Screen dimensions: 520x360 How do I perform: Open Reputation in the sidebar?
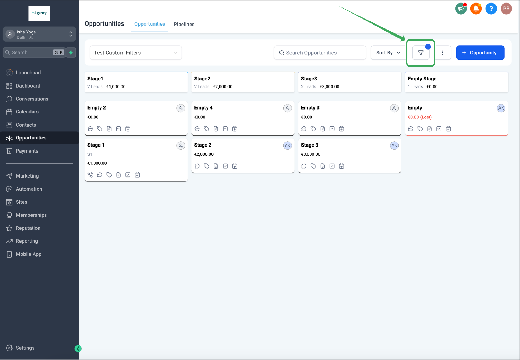(x=23, y=228)
